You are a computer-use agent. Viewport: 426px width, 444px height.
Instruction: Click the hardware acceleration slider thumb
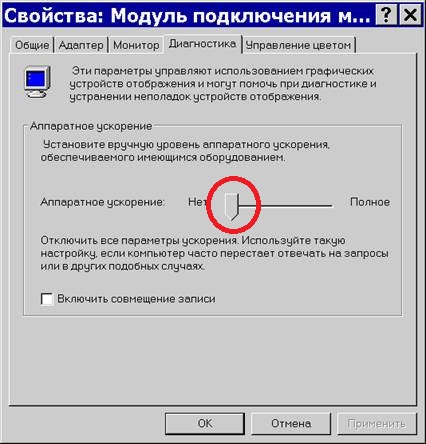click(232, 207)
